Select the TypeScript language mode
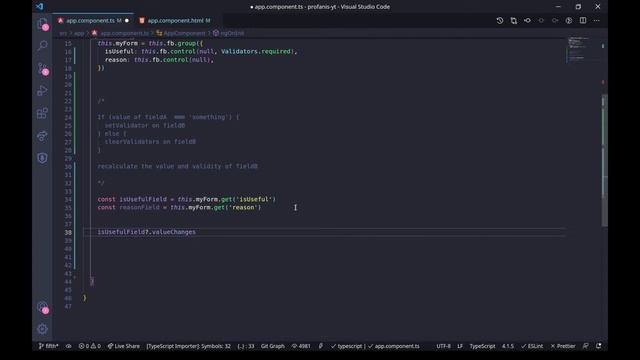The image size is (640, 360). [482, 346]
